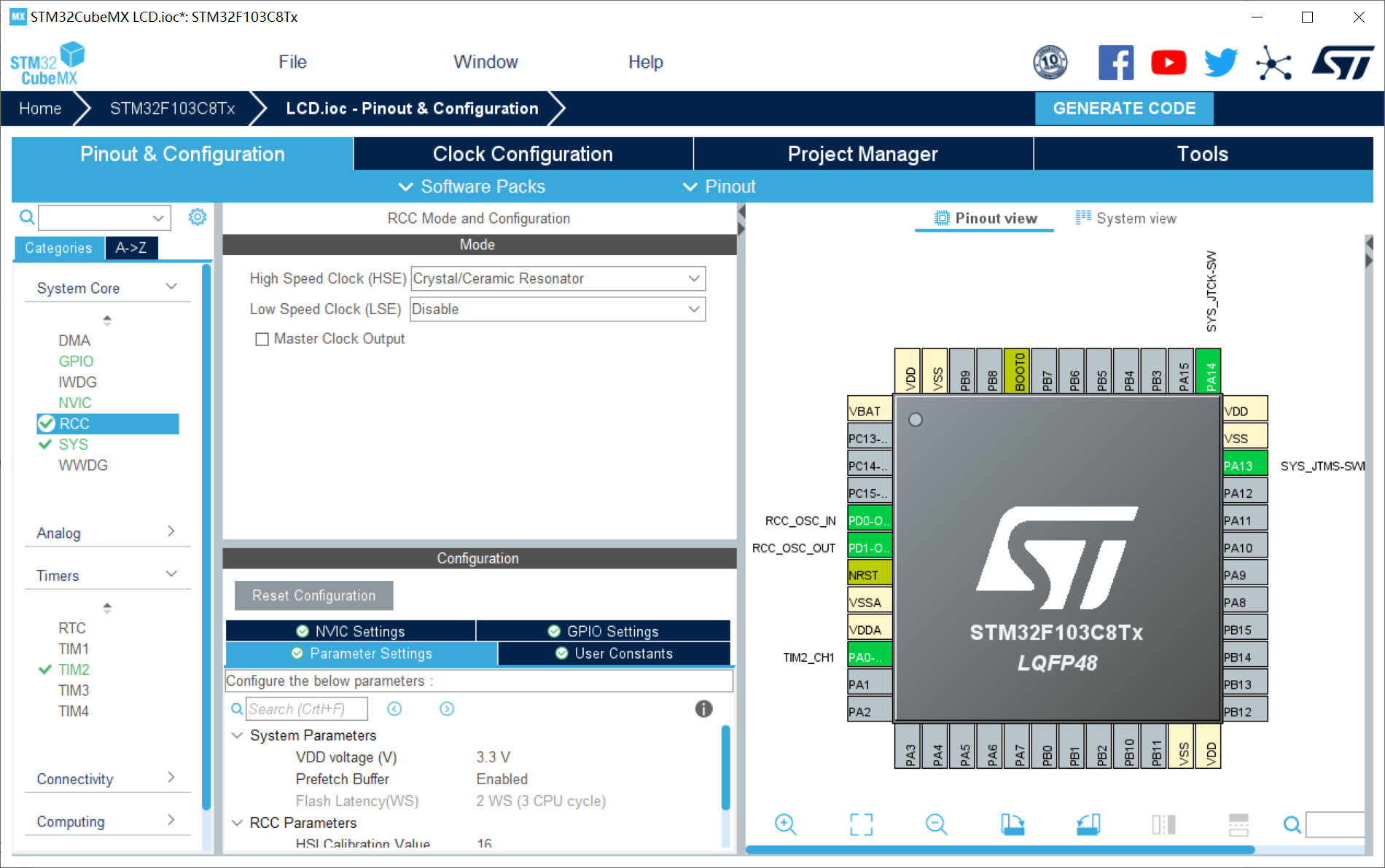The height and width of the screenshot is (868, 1385).
Task: Click the ST logo in header
Action: click(1343, 63)
